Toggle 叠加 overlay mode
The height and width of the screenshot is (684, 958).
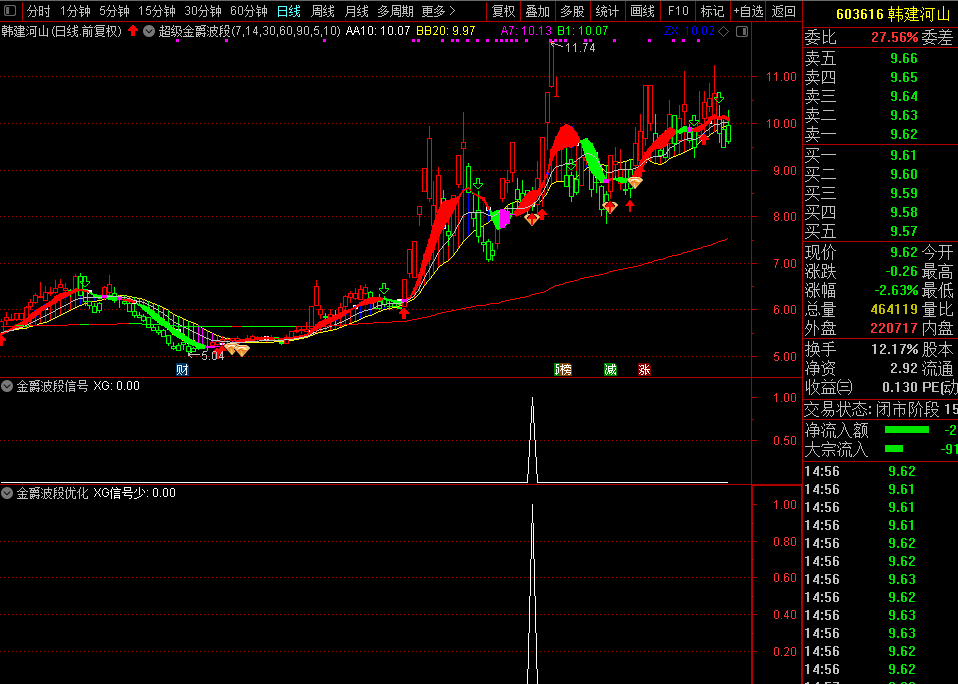(537, 11)
